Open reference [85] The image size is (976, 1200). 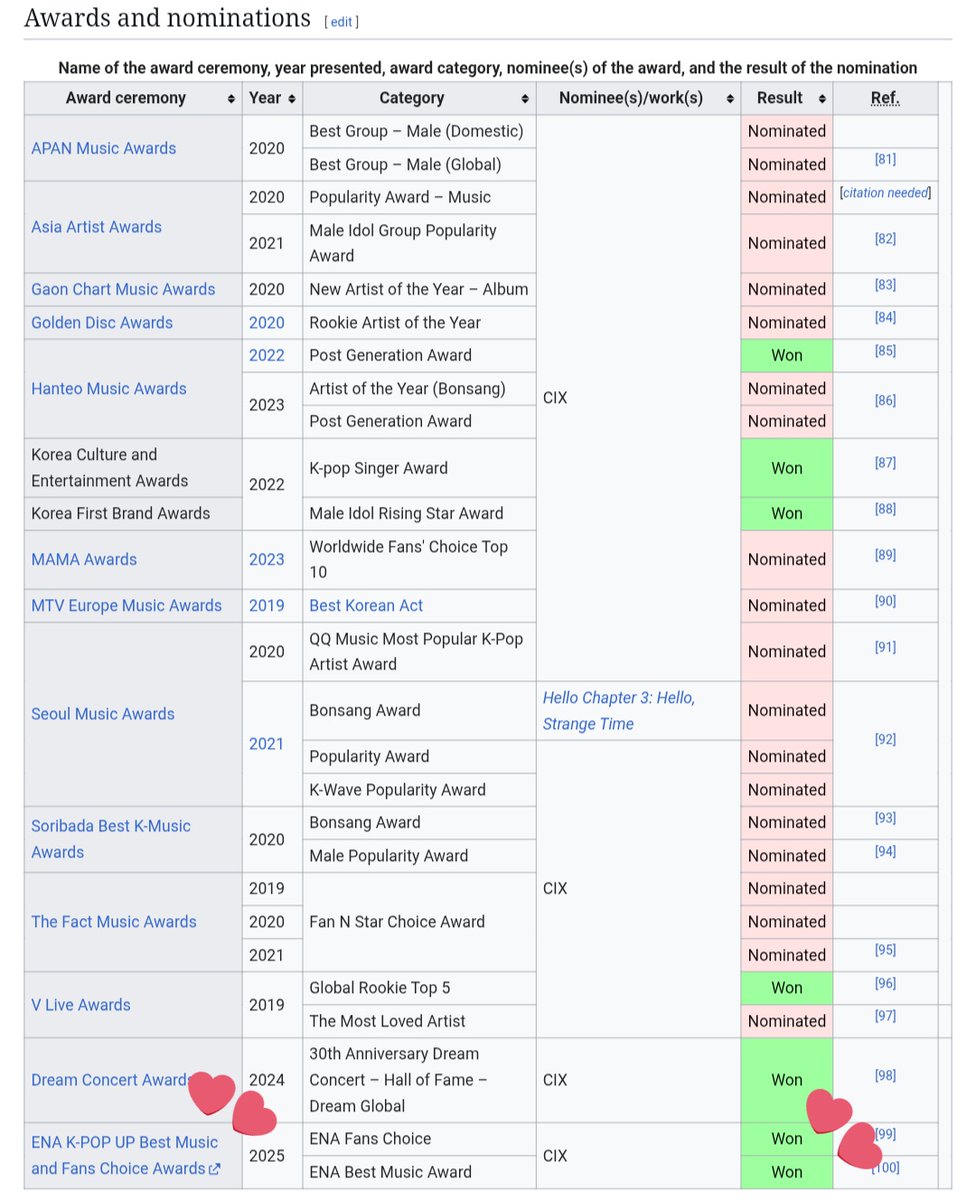tap(885, 351)
